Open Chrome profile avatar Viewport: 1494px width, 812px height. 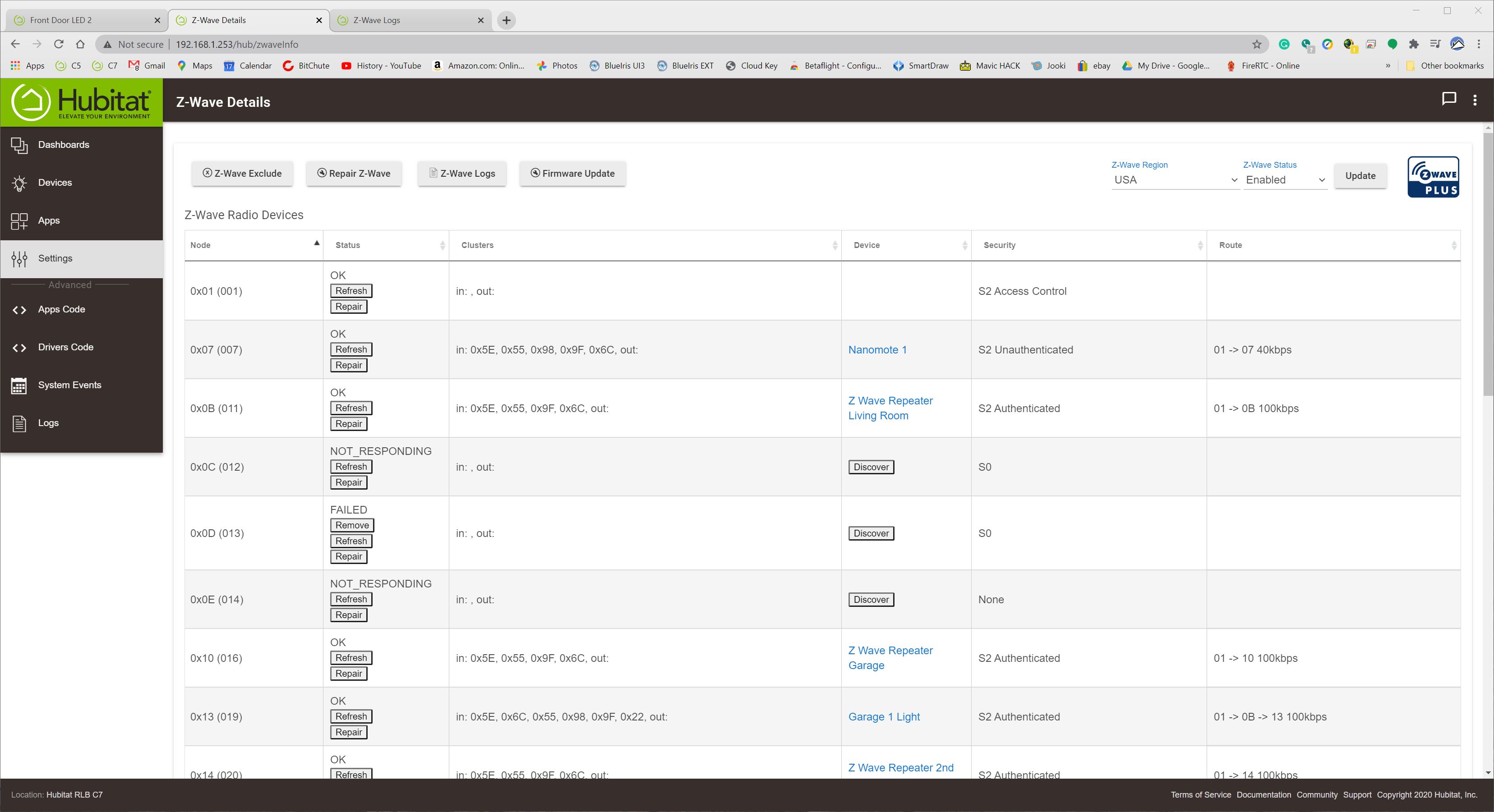[1457, 45]
